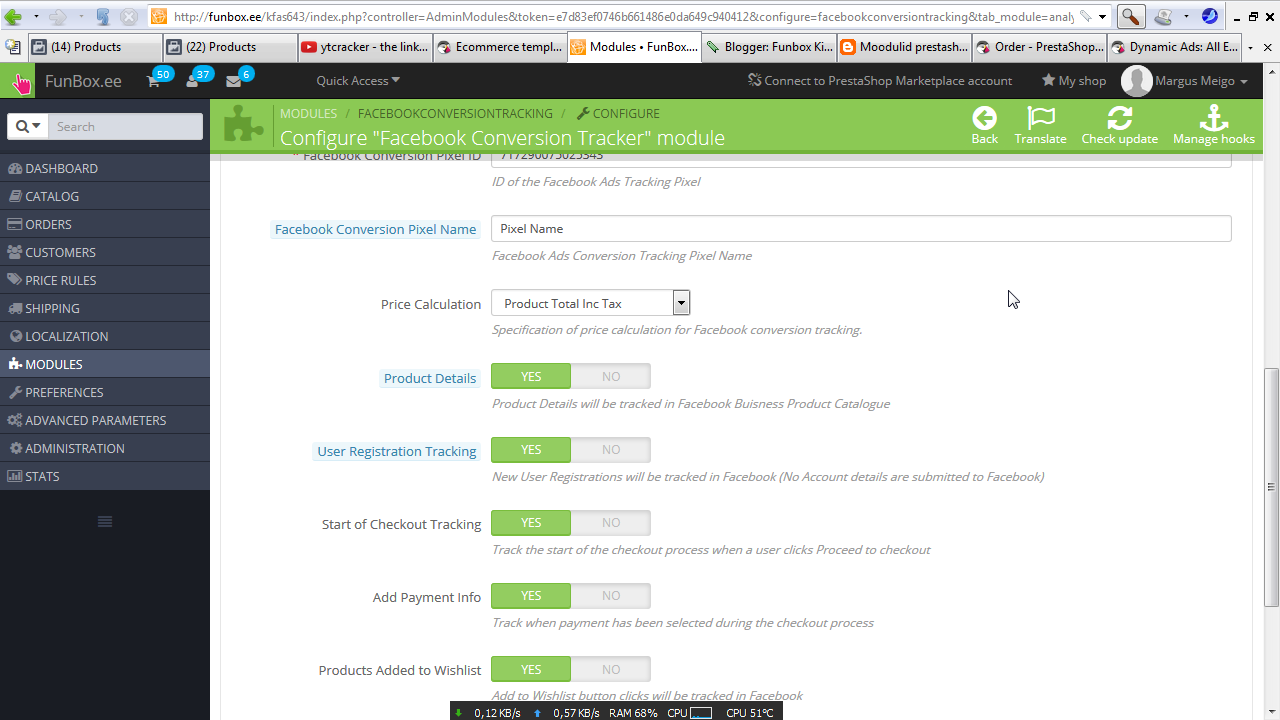This screenshot has height=720, width=1280.
Task: Click the Stats chart icon in sidebar
Action: (x=15, y=476)
